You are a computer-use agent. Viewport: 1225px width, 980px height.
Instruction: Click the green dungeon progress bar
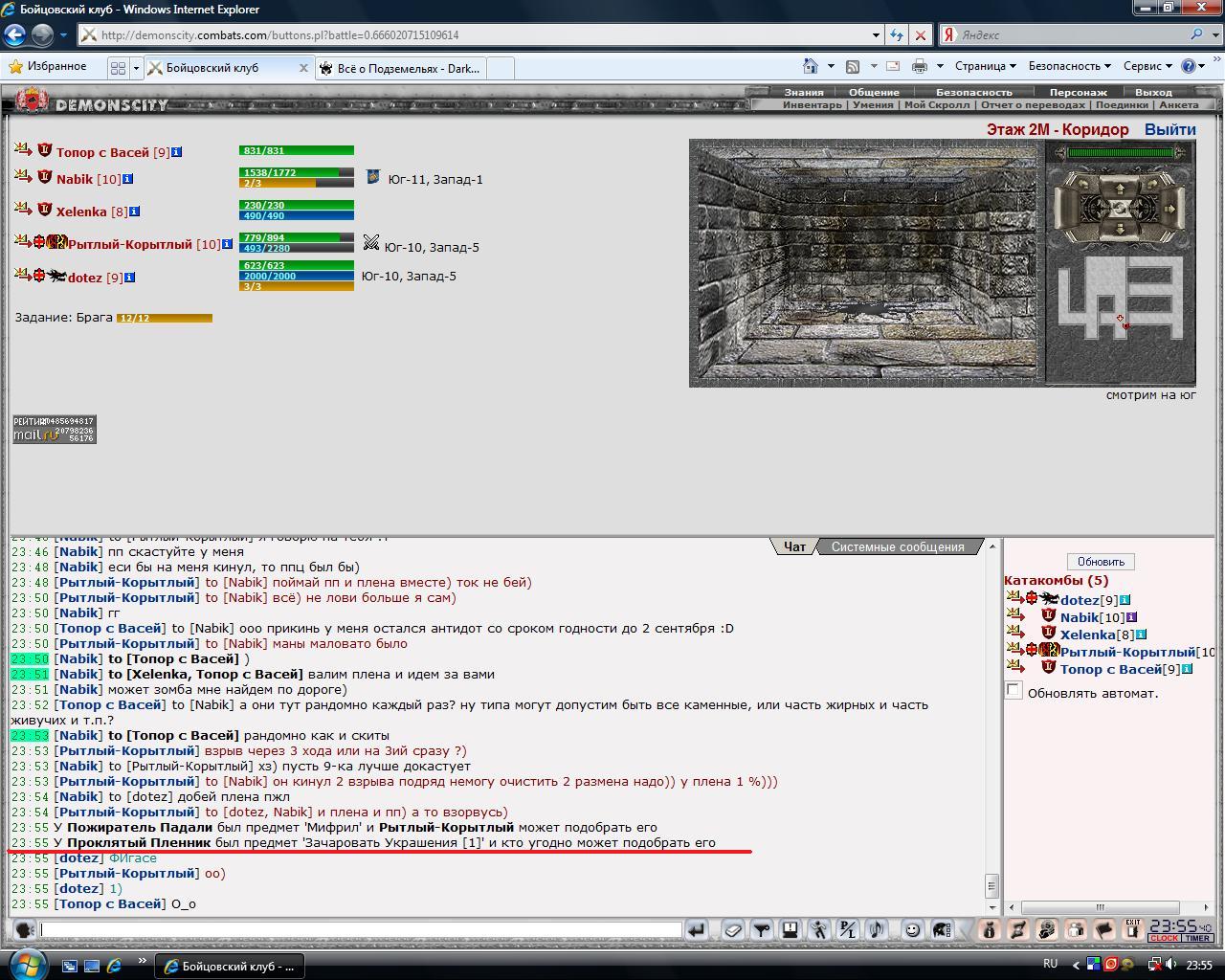1121,152
